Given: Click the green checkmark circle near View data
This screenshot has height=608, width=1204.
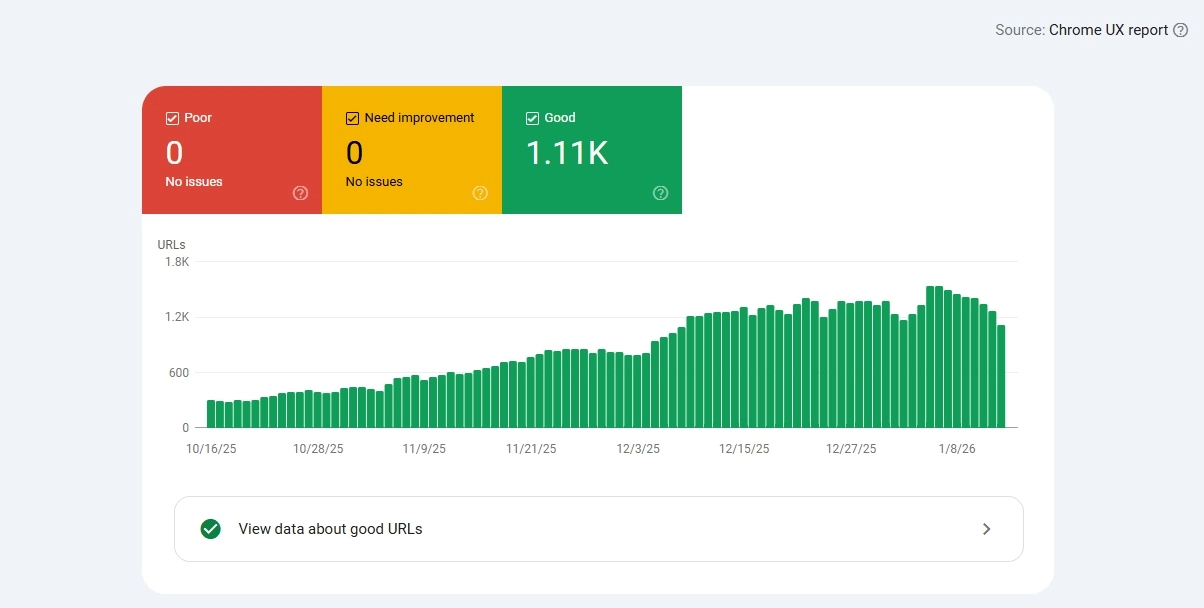Looking at the screenshot, I should 210,528.
